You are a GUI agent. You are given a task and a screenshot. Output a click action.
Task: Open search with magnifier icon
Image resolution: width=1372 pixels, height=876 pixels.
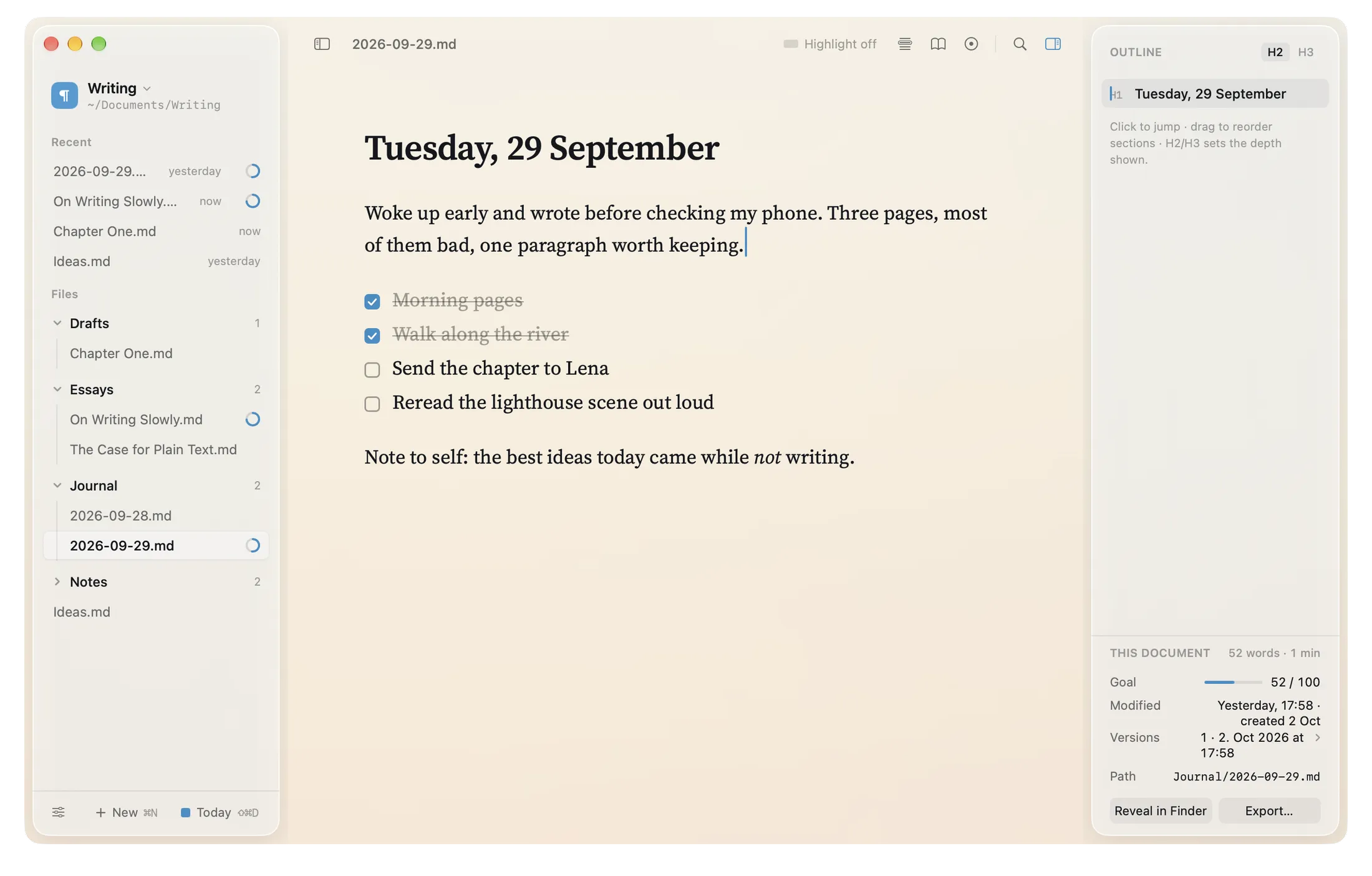tap(1020, 44)
